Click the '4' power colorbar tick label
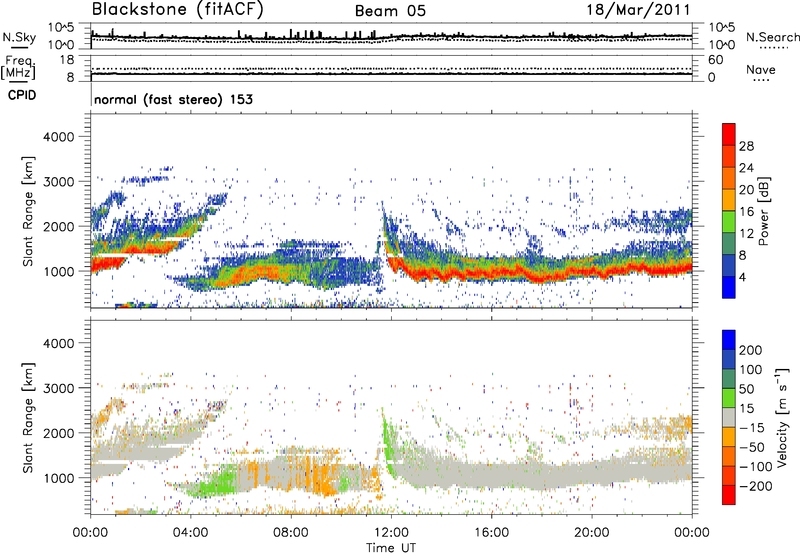The width and height of the screenshot is (800, 554). point(742,277)
